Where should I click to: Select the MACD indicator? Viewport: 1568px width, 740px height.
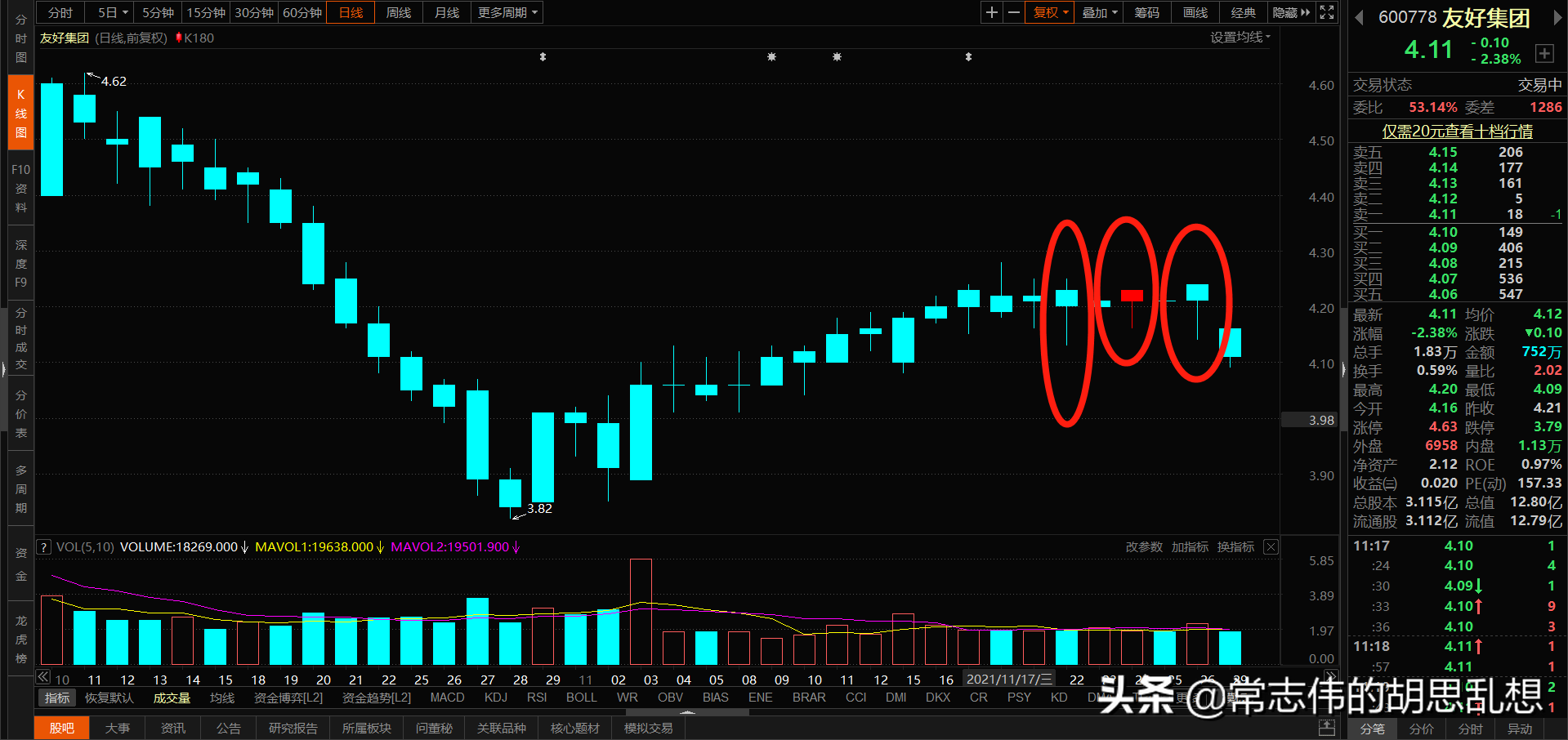tap(447, 697)
